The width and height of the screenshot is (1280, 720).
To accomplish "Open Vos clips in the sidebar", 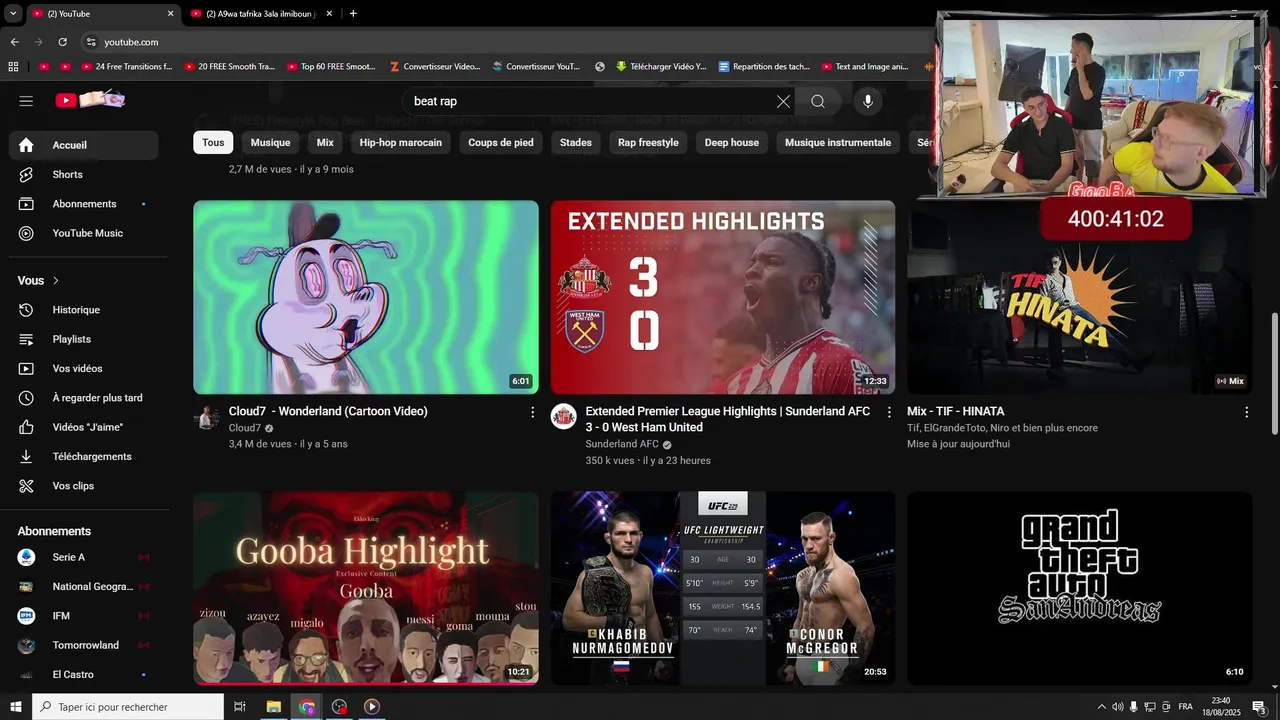I will 84,486.
